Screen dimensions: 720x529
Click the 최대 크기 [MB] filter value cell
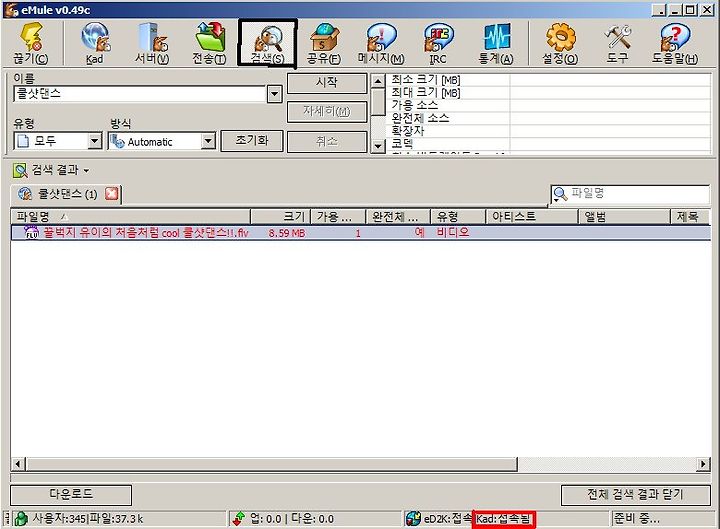click(610, 93)
